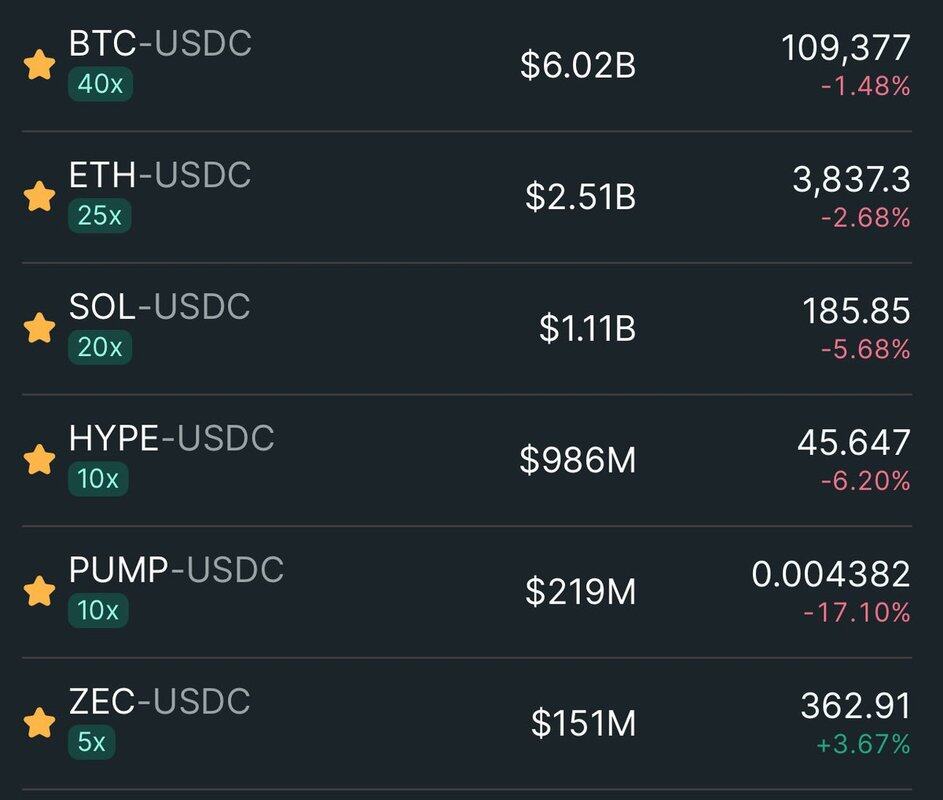This screenshot has width=943, height=800.
Task: Unfavorite BTC-USDC via its star icon
Action: pyautogui.click(x=39, y=66)
